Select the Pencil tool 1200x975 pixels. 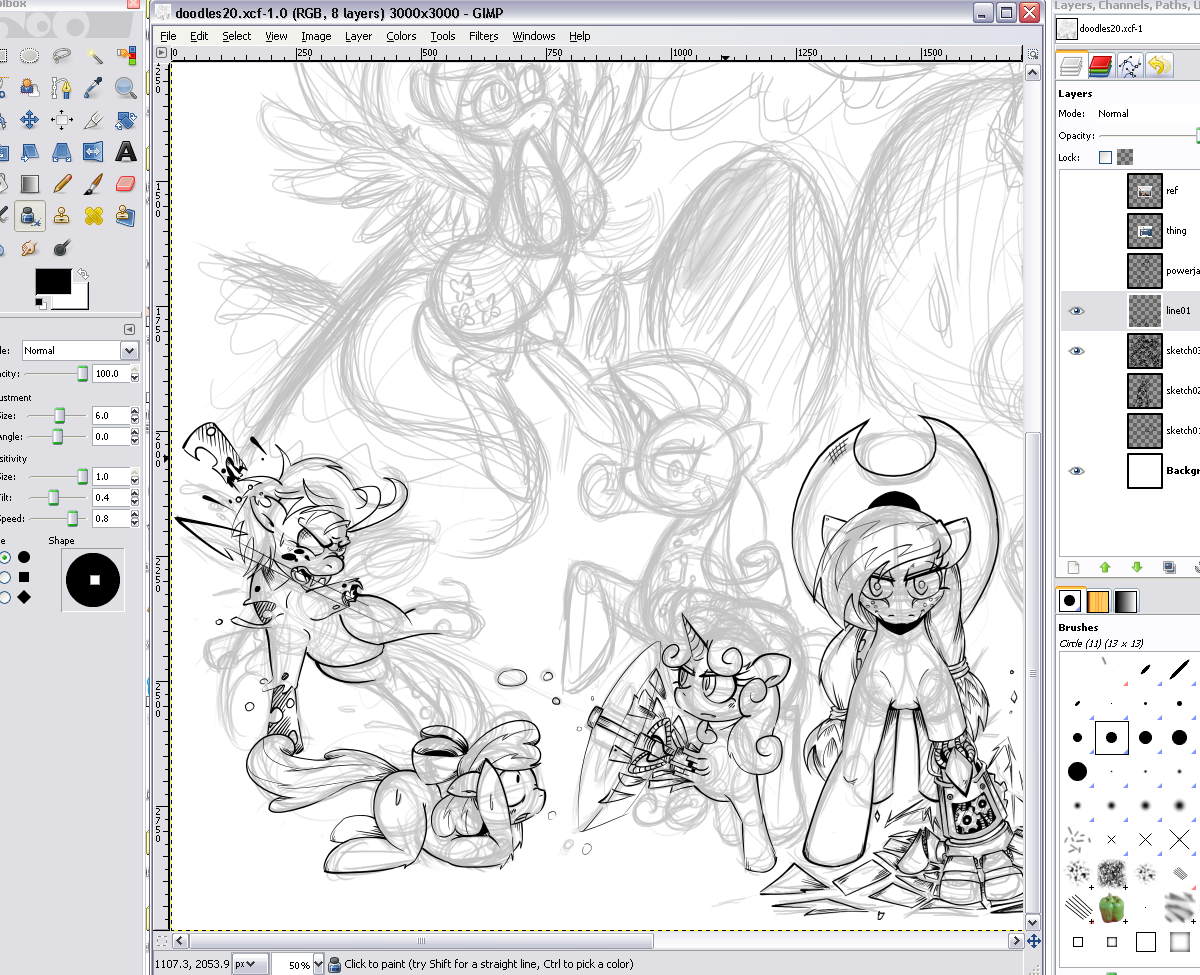click(62, 184)
